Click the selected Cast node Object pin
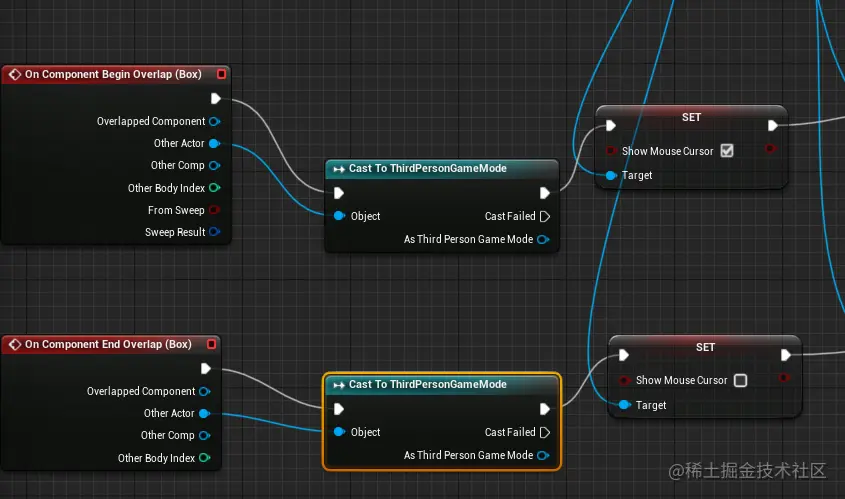This screenshot has height=499, width=845. 339,432
